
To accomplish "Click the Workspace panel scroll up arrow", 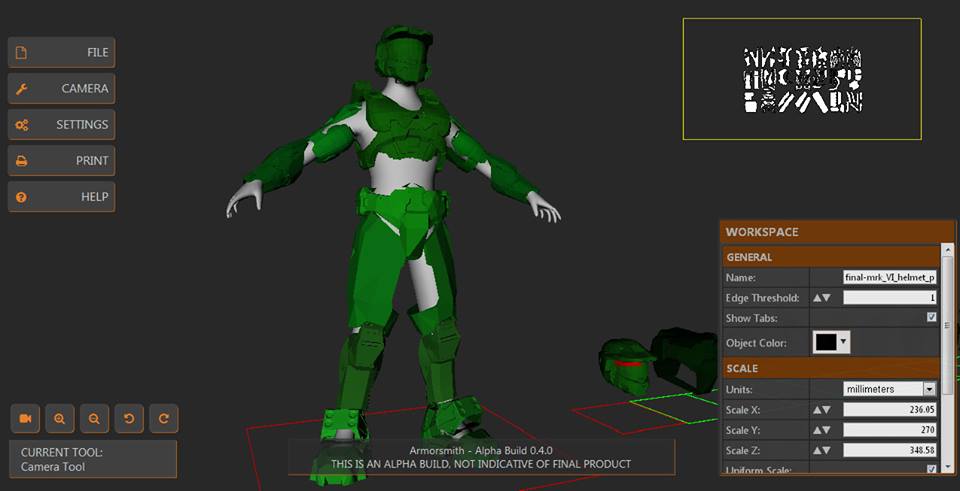I will [948, 250].
